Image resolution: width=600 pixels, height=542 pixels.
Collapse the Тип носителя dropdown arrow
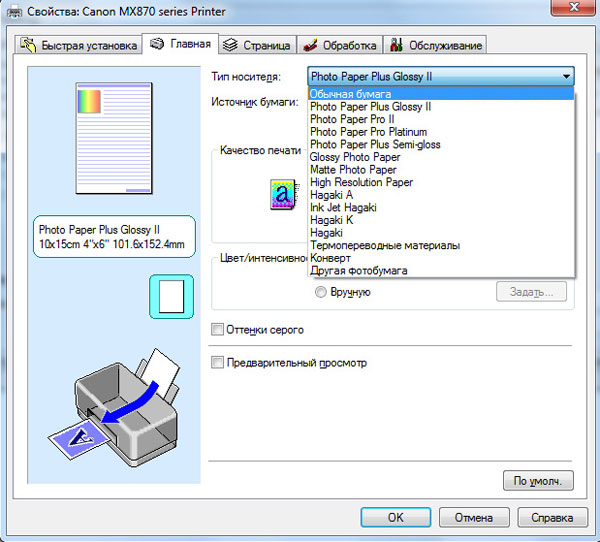(x=566, y=77)
